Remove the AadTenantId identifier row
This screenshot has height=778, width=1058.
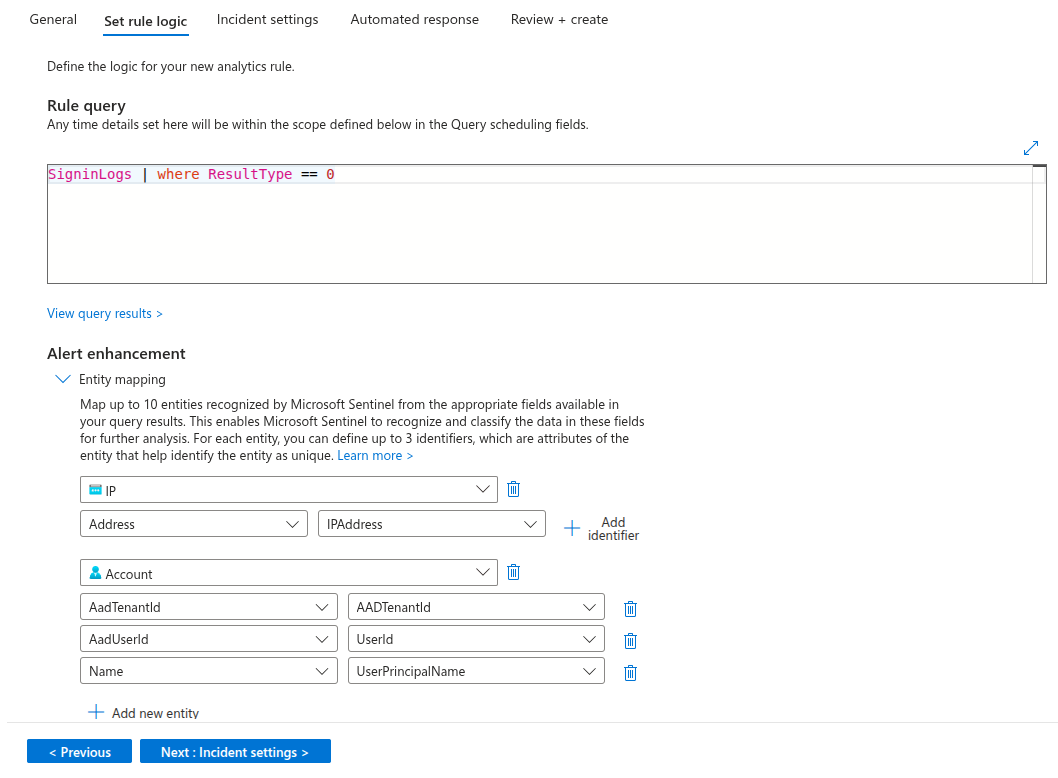pos(630,608)
